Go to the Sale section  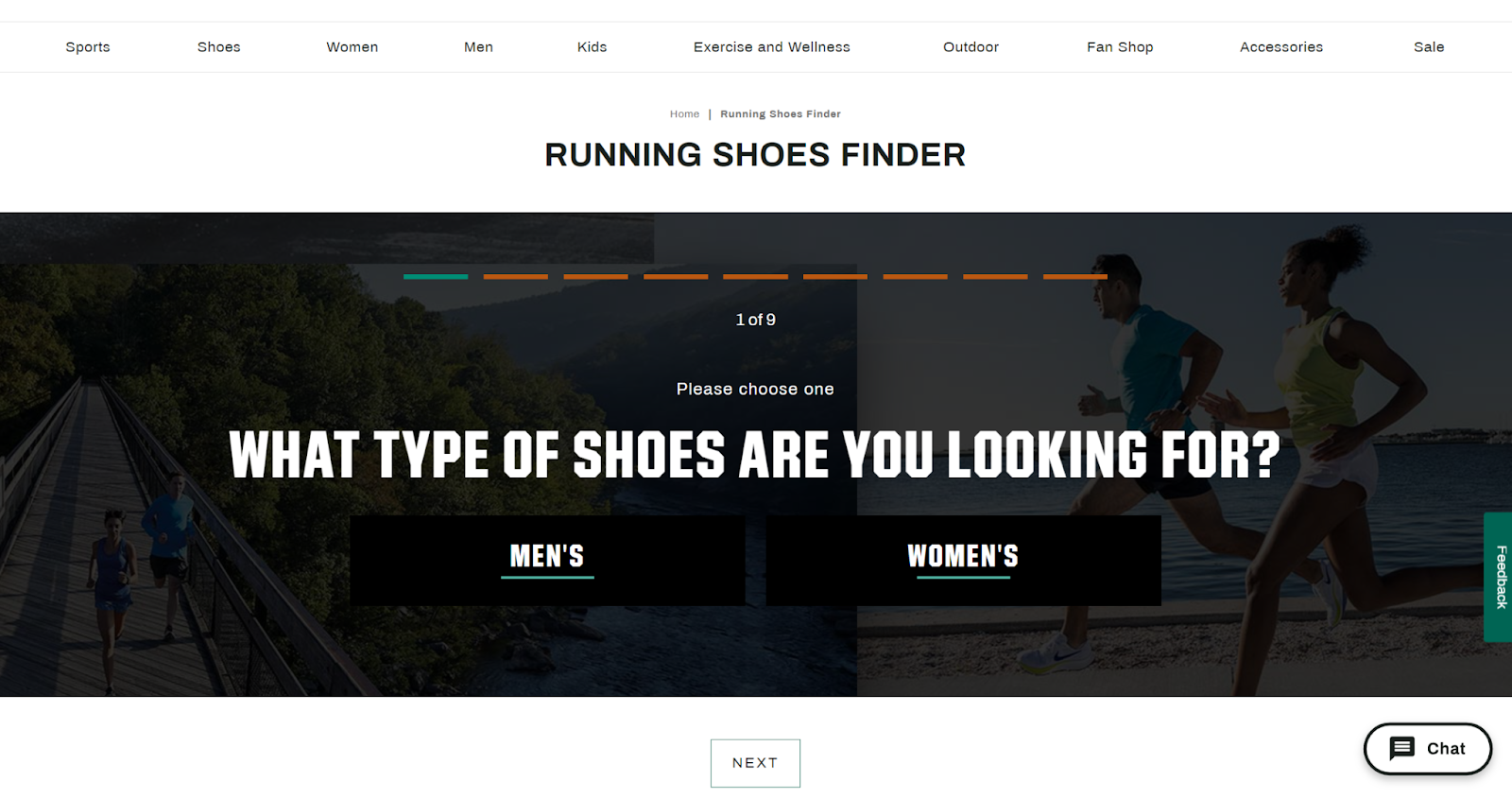pos(1429,47)
